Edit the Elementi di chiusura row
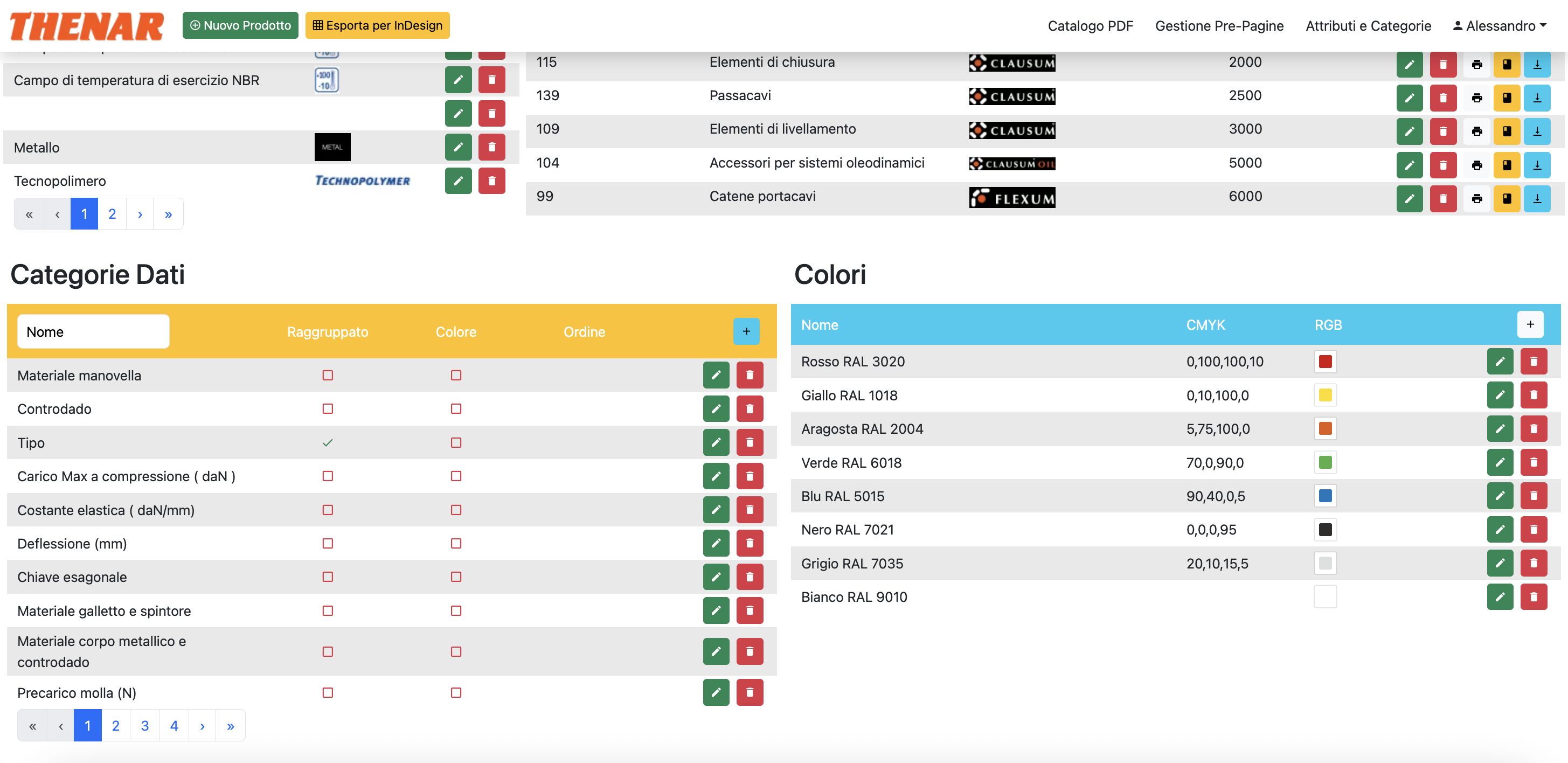This screenshot has width=1568, height=763. pyautogui.click(x=1409, y=64)
